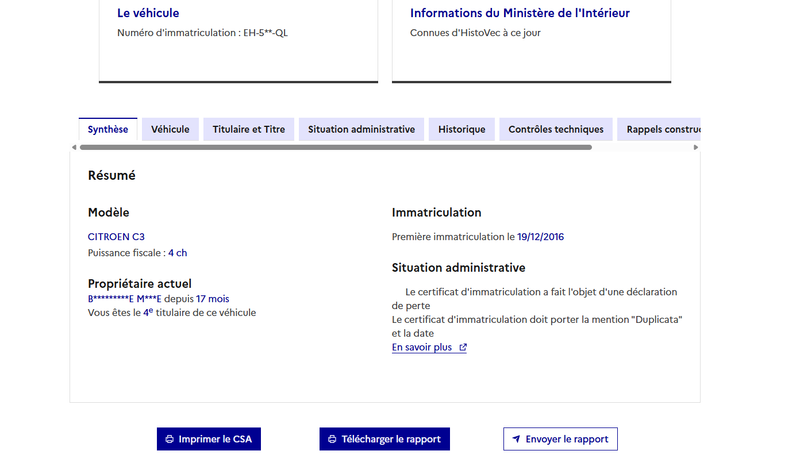Follow the En savoir plus link
Screen dimensions: 800x459
click(429, 347)
